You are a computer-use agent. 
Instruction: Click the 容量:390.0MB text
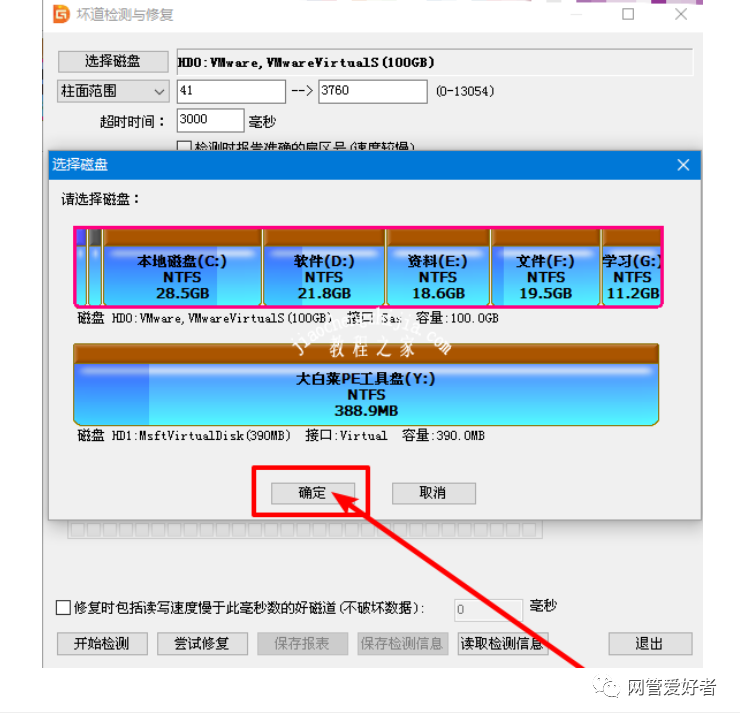click(x=443, y=435)
